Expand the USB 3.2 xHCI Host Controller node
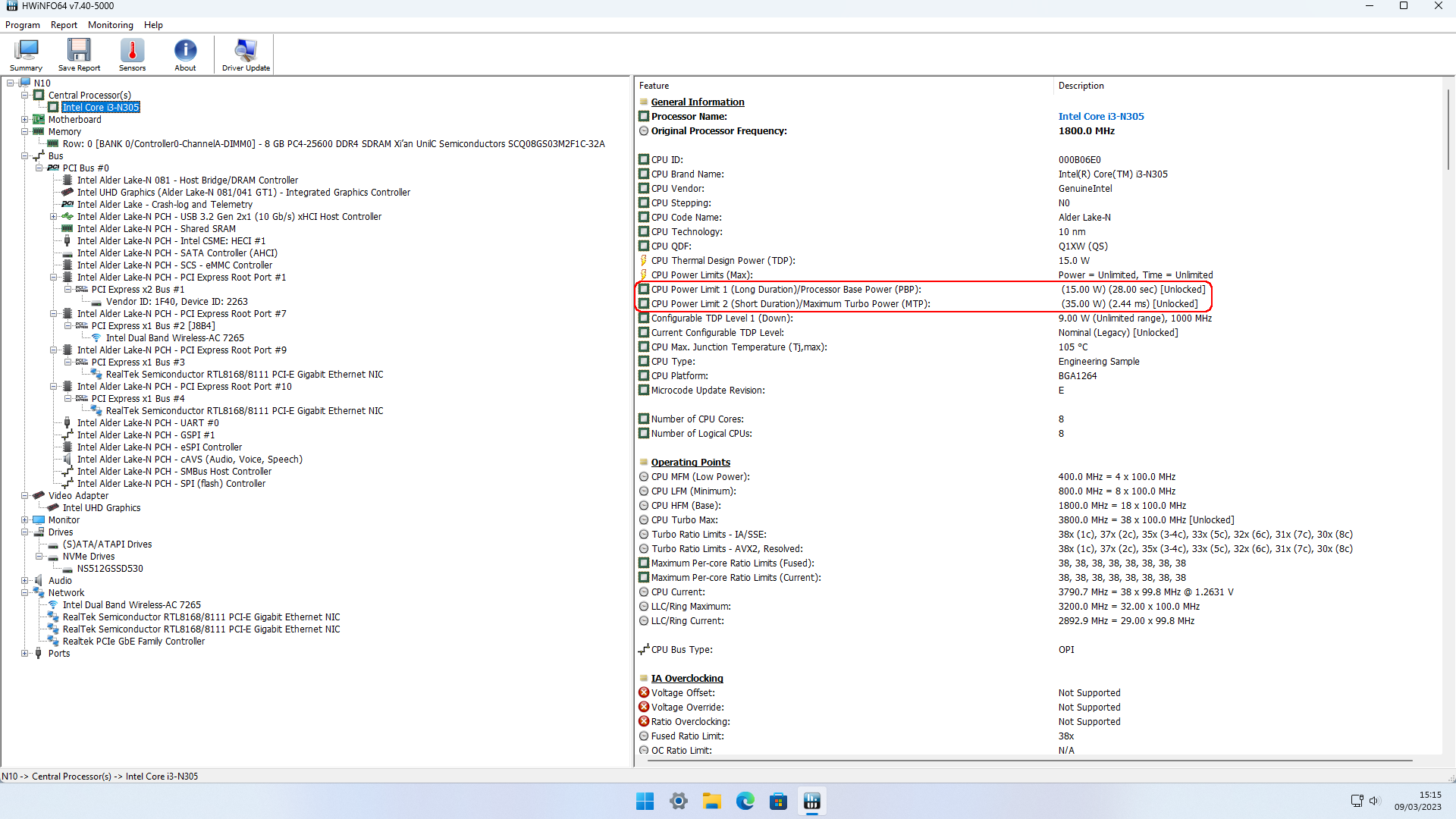The image size is (1456, 819). tap(54, 217)
